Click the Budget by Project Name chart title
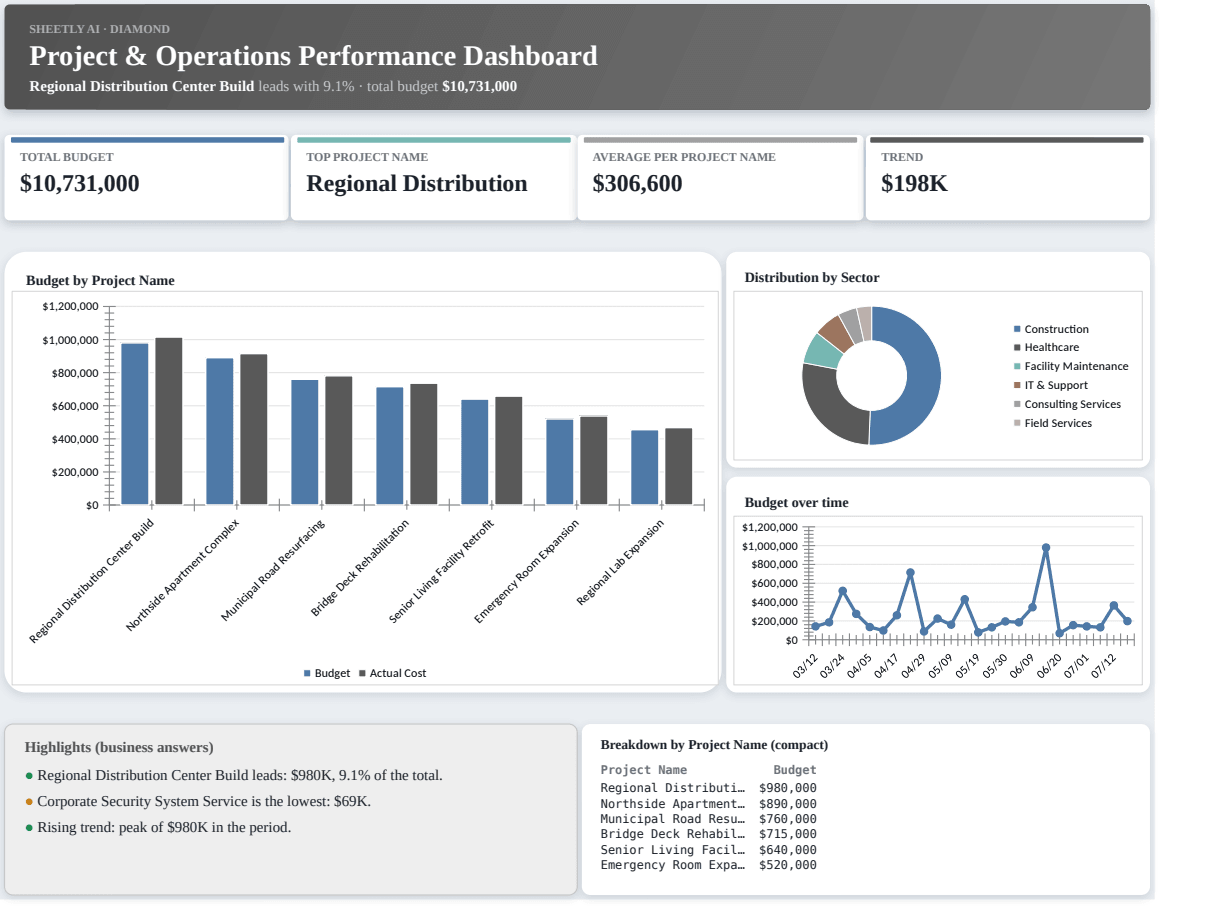This screenshot has width=1227, height=922. (100, 281)
